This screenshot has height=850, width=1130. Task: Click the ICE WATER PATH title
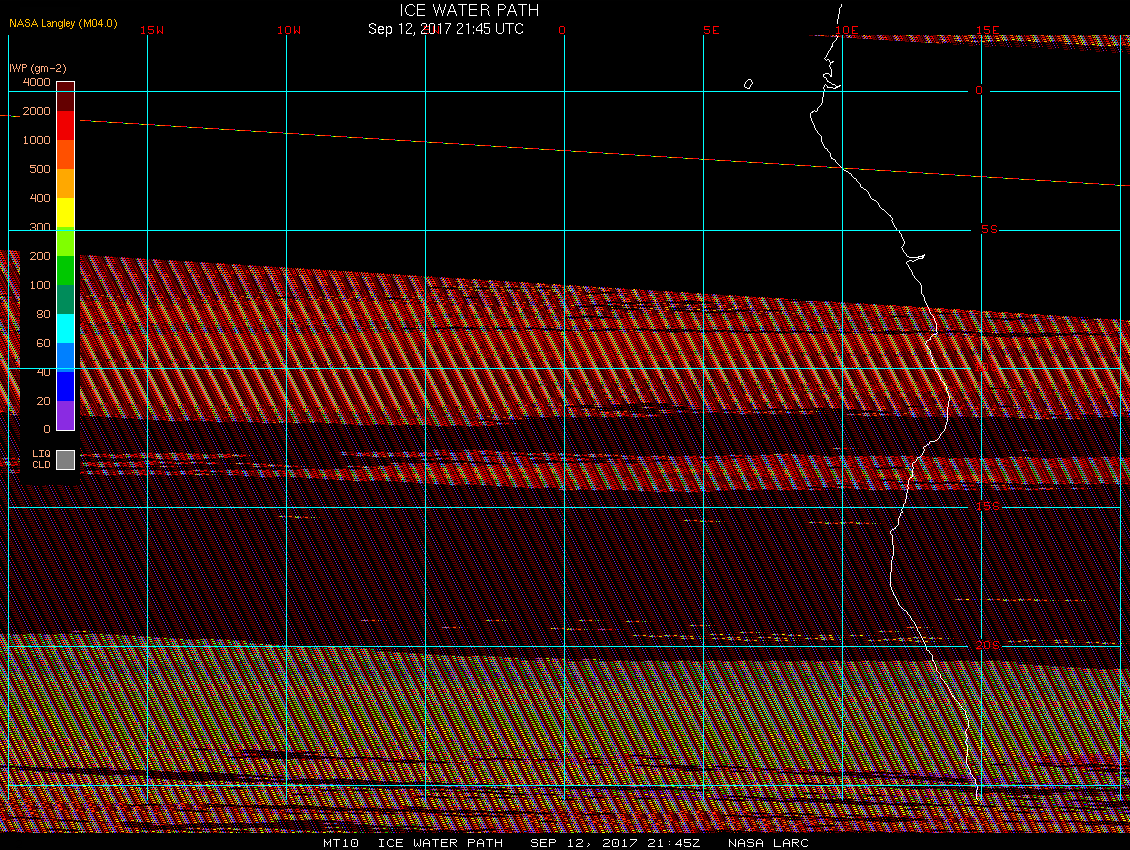[469, 10]
